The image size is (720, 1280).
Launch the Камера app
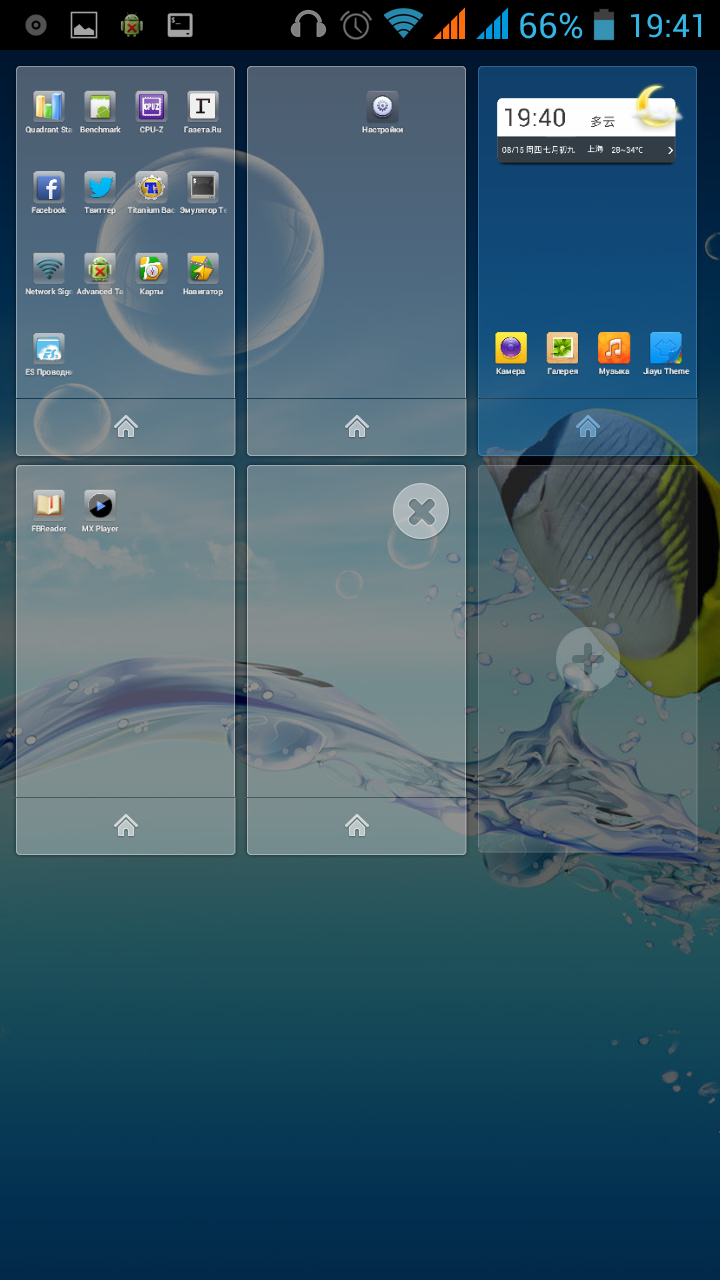(x=511, y=348)
